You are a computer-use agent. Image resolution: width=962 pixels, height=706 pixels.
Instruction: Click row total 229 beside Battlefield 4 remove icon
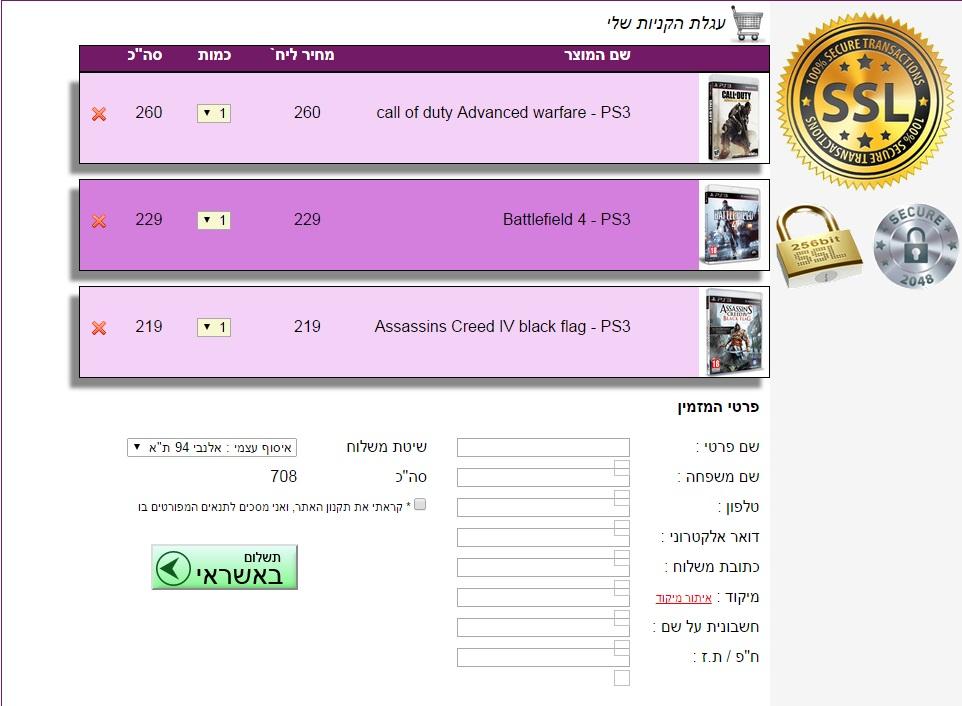click(x=148, y=220)
